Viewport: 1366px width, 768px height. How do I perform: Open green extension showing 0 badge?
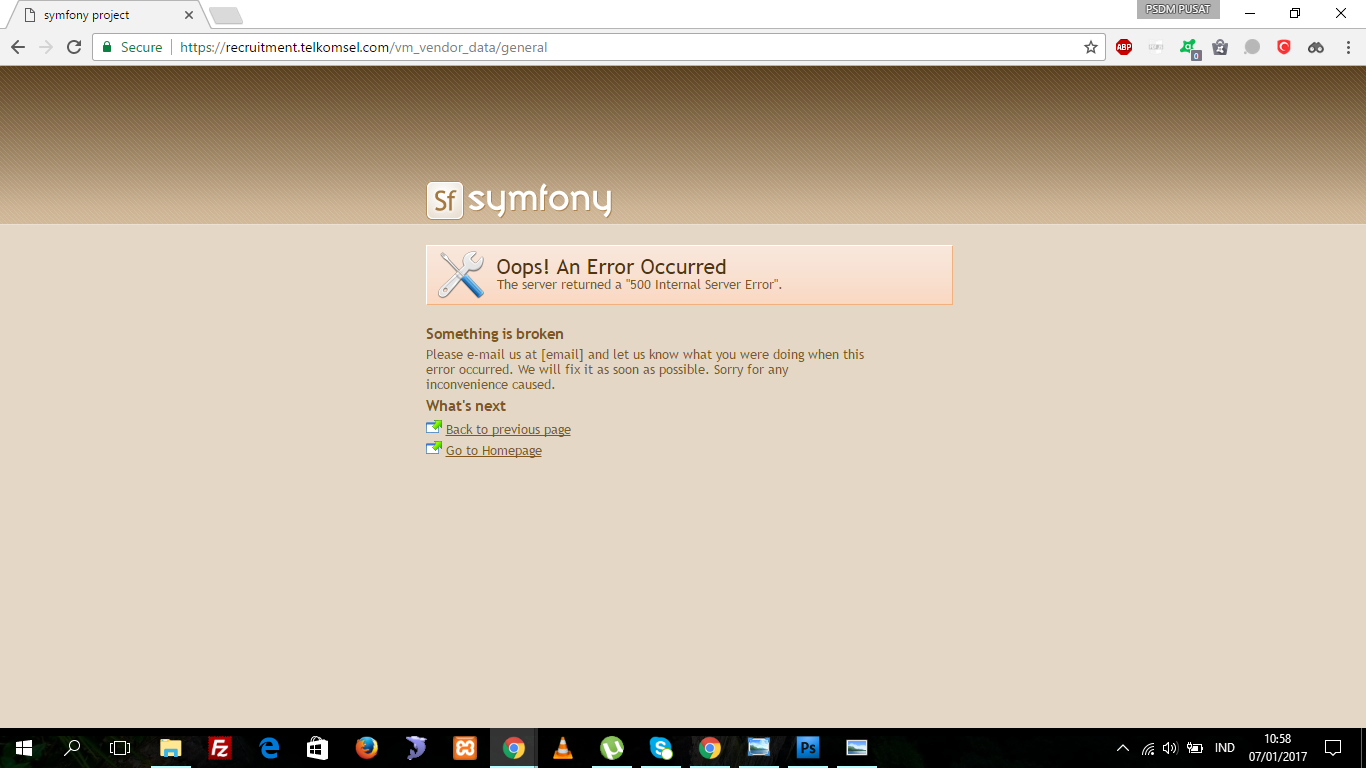pyautogui.click(x=1188, y=47)
